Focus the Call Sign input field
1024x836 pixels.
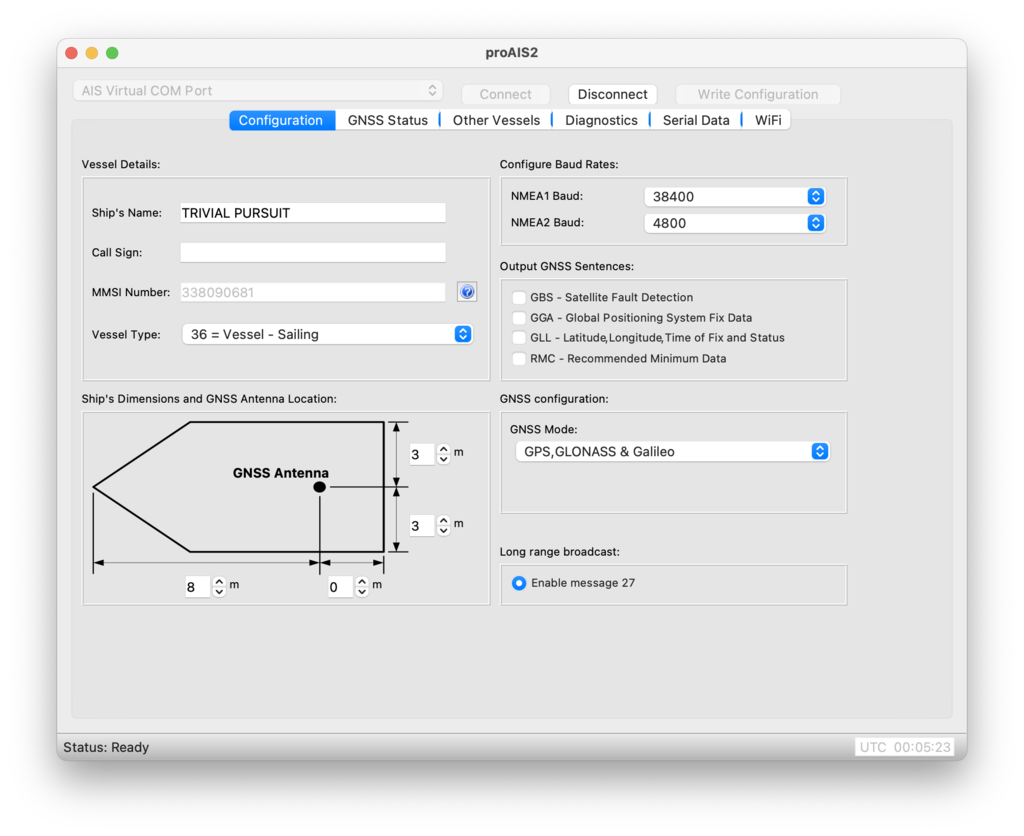[313, 253]
